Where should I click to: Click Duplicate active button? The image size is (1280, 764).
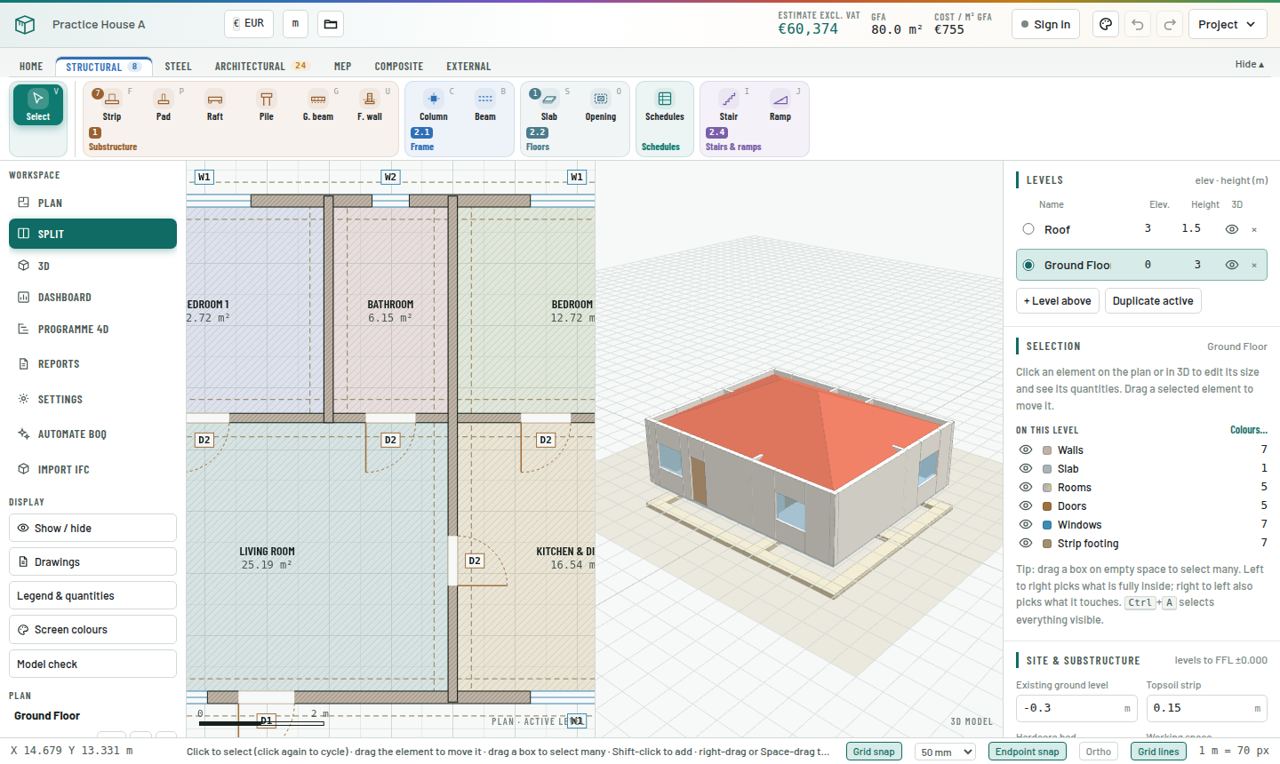click(x=1153, y=301)
